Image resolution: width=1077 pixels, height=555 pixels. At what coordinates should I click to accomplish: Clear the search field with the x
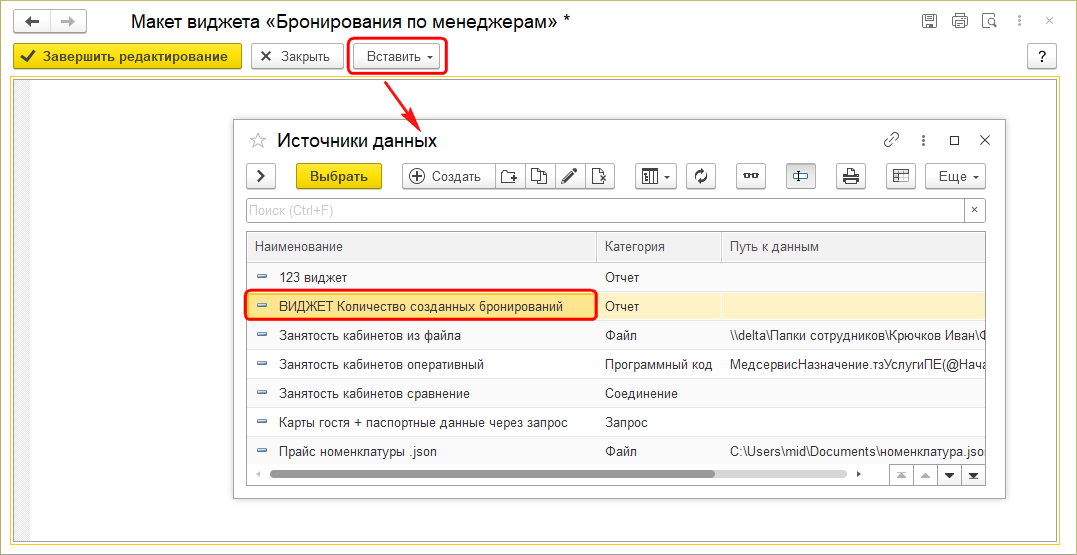975,211
